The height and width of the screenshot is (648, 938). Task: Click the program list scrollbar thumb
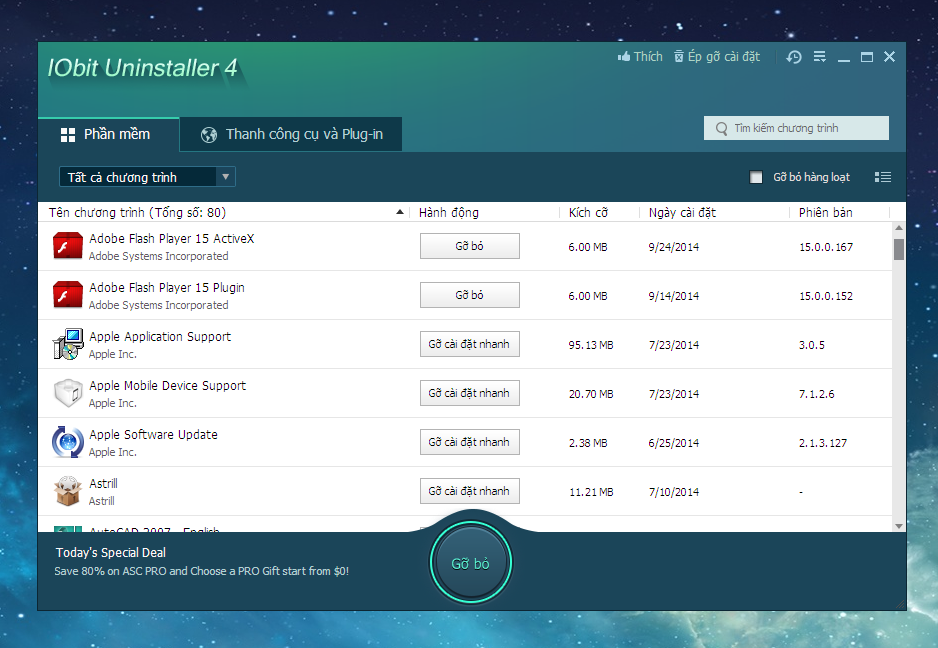click(x=899, y=250)
